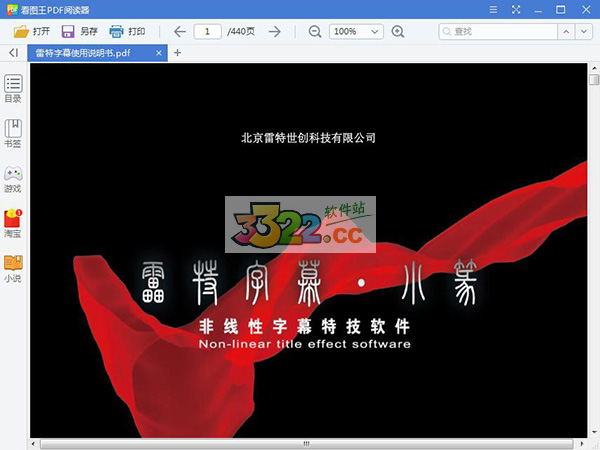Click the horizontal scrollbar right arrow
This screenshot has width=600, height=450.
582,444
